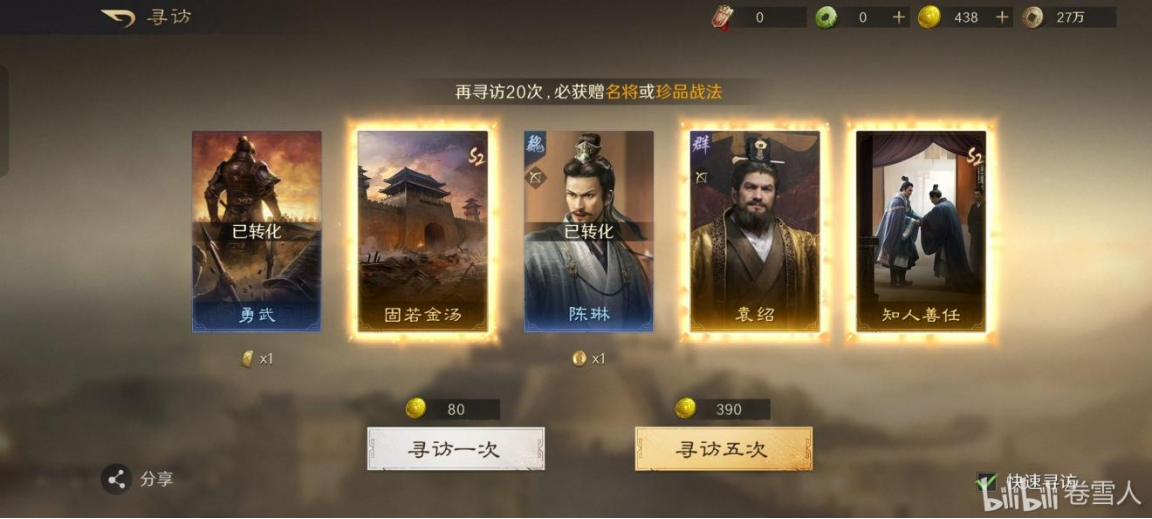This screenshot has height=519, width=1152.
Task: Tap the copper coin icon beside 27万
Action: 1032,17
